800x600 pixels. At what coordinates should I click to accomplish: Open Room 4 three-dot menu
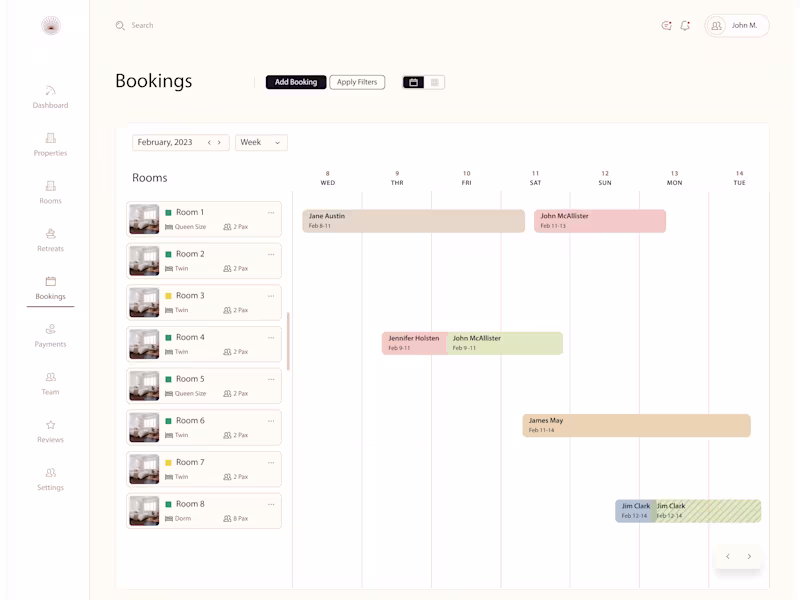pos(271,337)
